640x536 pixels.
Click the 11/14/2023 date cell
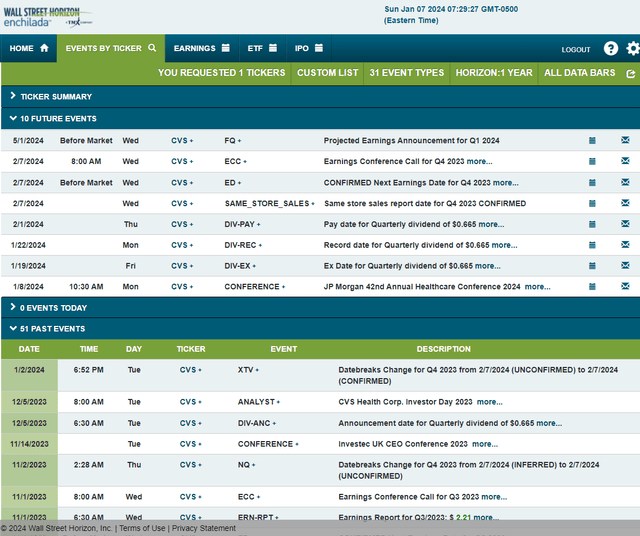tap(29, 444)
